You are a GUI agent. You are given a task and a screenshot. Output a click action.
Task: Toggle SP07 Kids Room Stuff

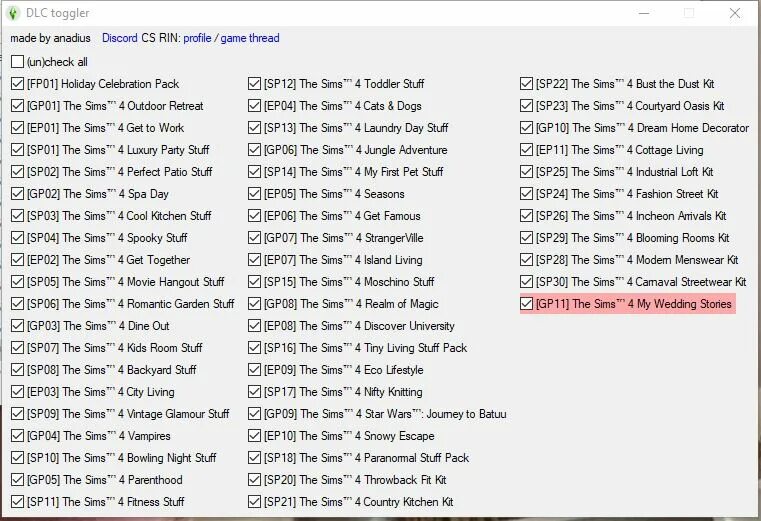pyautogui.click(x=17, y=348)
